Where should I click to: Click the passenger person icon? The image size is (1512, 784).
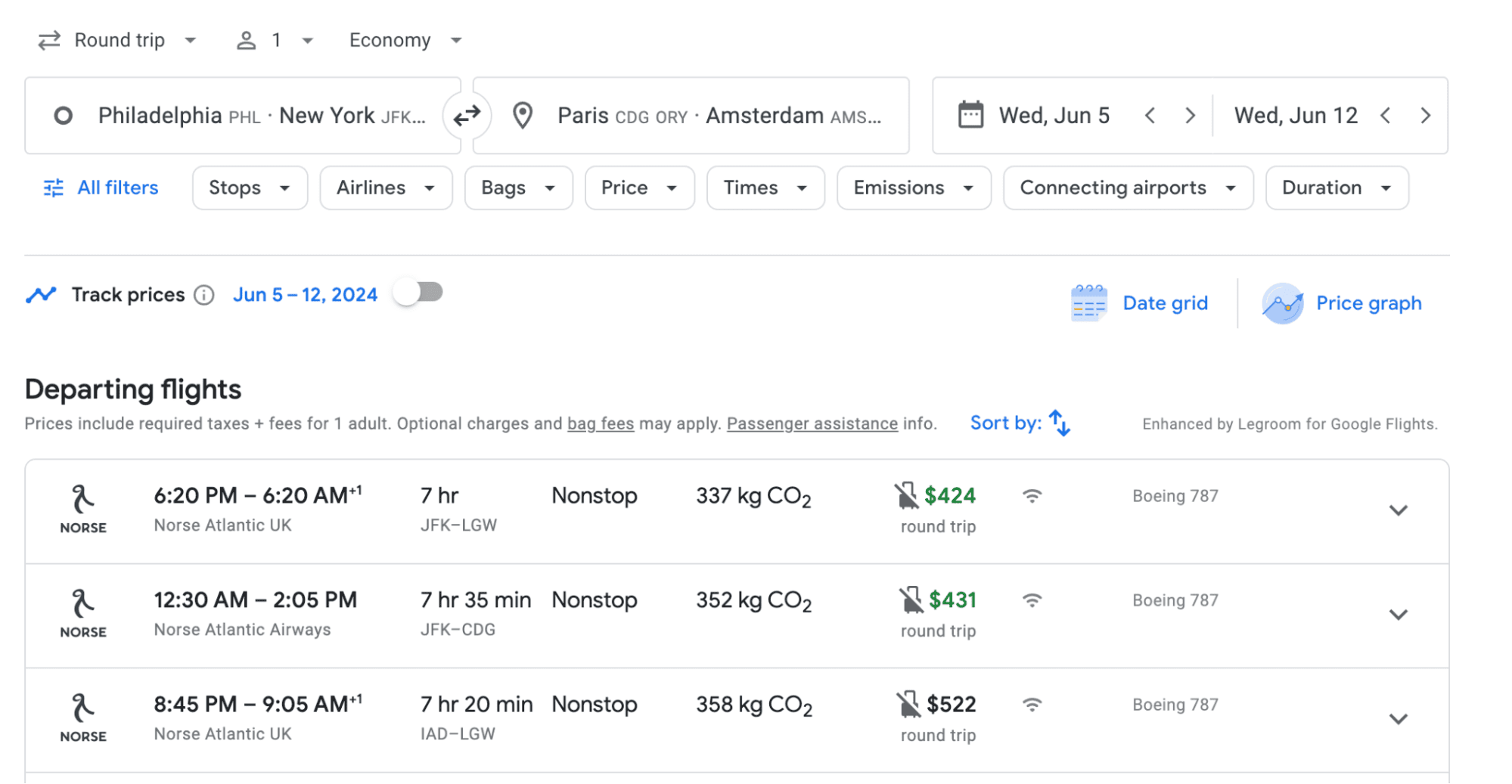pyautogui.click(x=246, y=40)
